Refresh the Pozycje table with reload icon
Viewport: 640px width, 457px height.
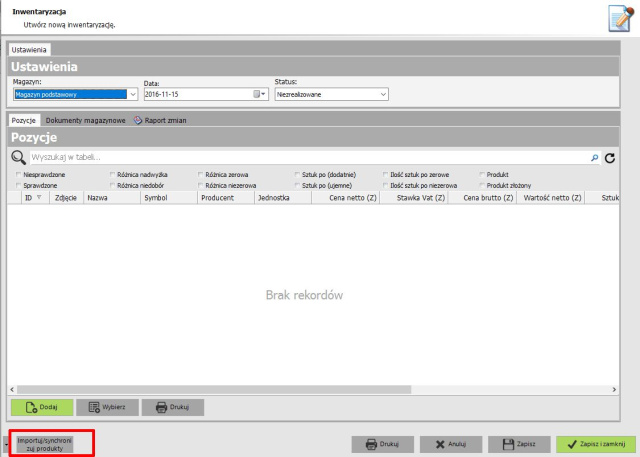pos(610,158)
